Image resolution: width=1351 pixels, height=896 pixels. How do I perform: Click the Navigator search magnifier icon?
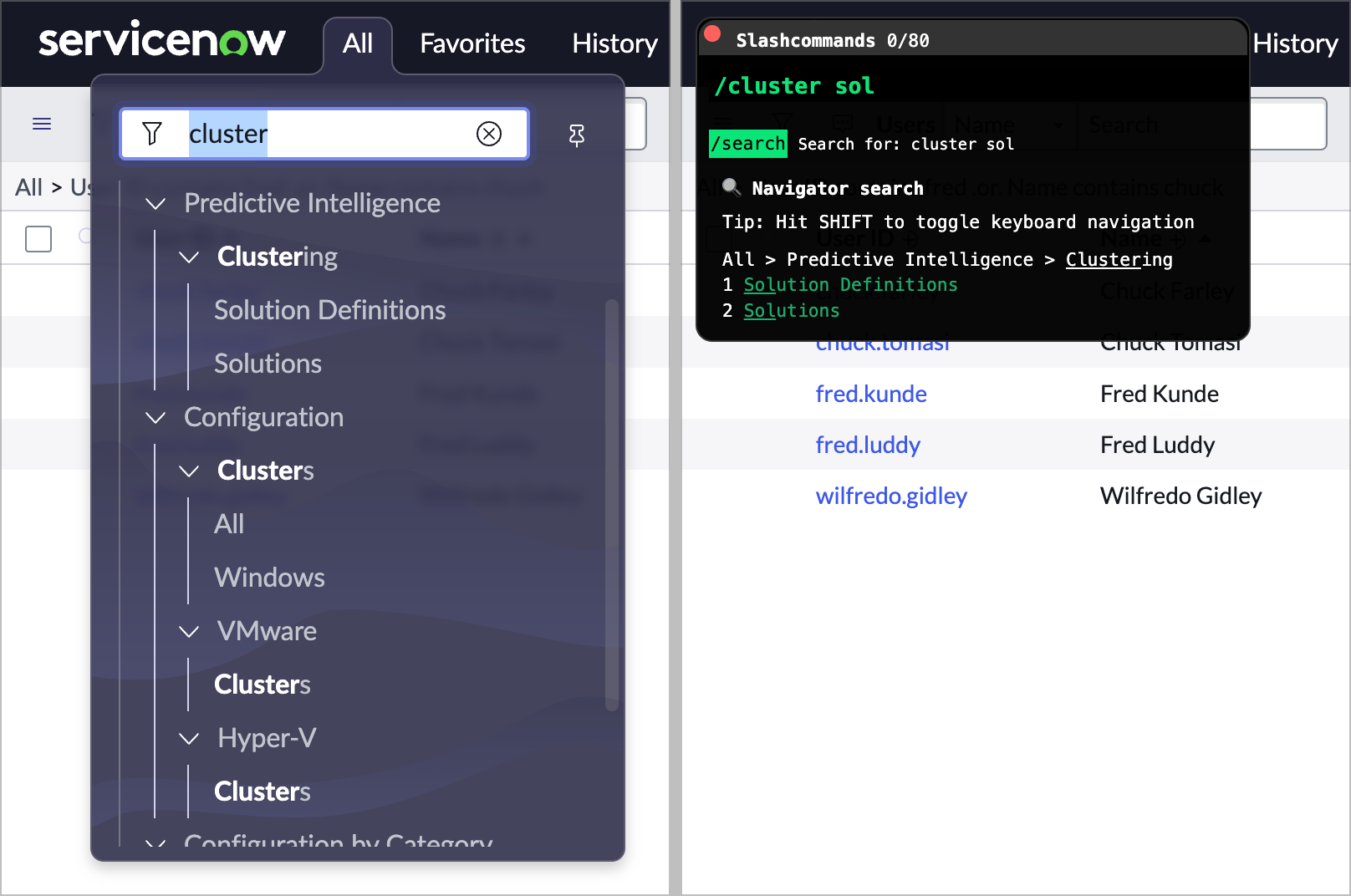(x=732, y=187)
